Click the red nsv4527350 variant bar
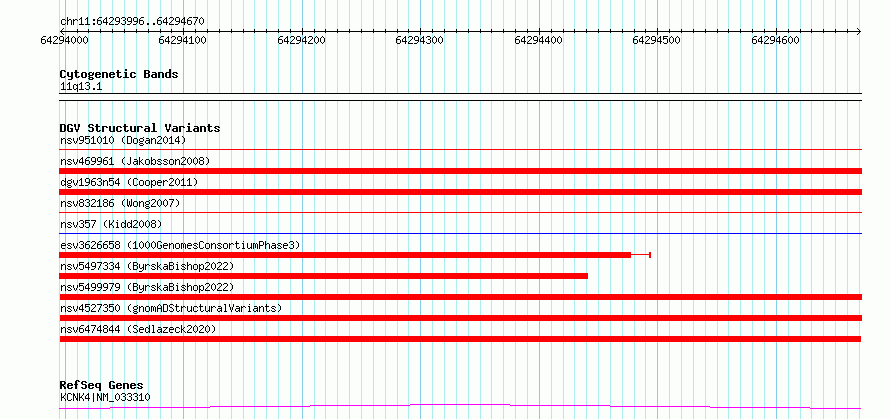 pyautogui.click(x=460, y=318)
